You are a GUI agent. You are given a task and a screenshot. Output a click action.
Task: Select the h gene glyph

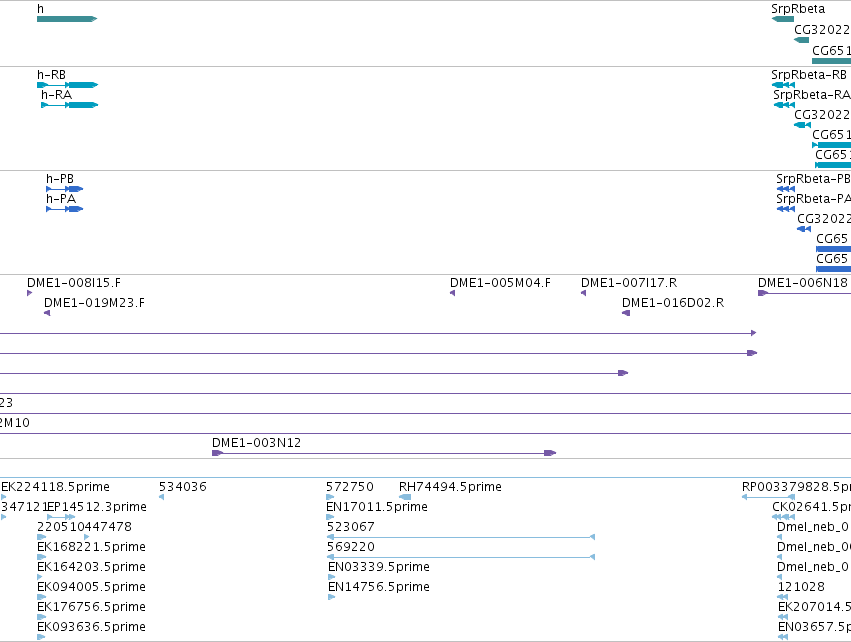67,19
